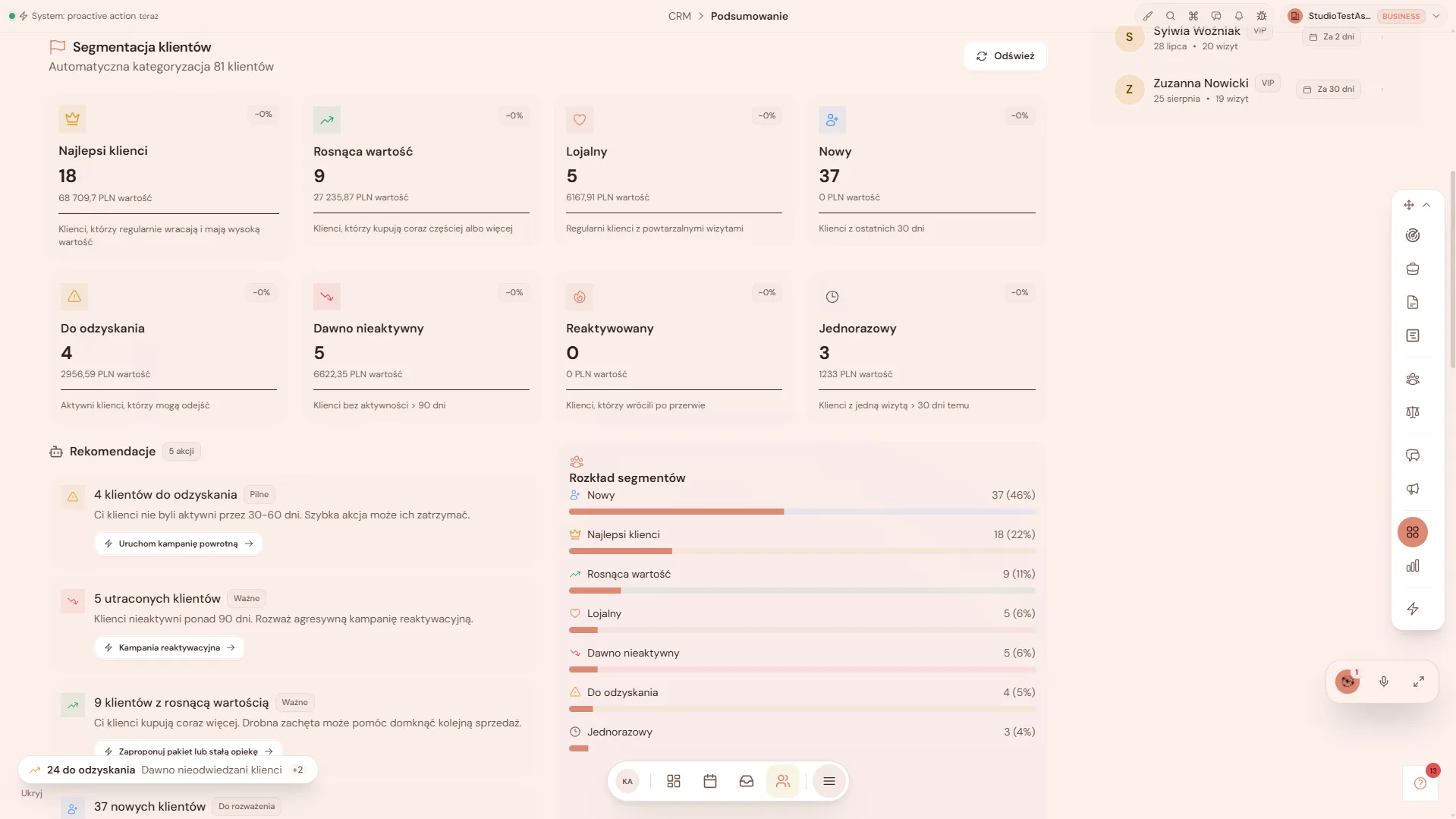1456x819 pixels.
Task: Open the Najlepsi klienci segment card
Action: click(x=168, y=176)
